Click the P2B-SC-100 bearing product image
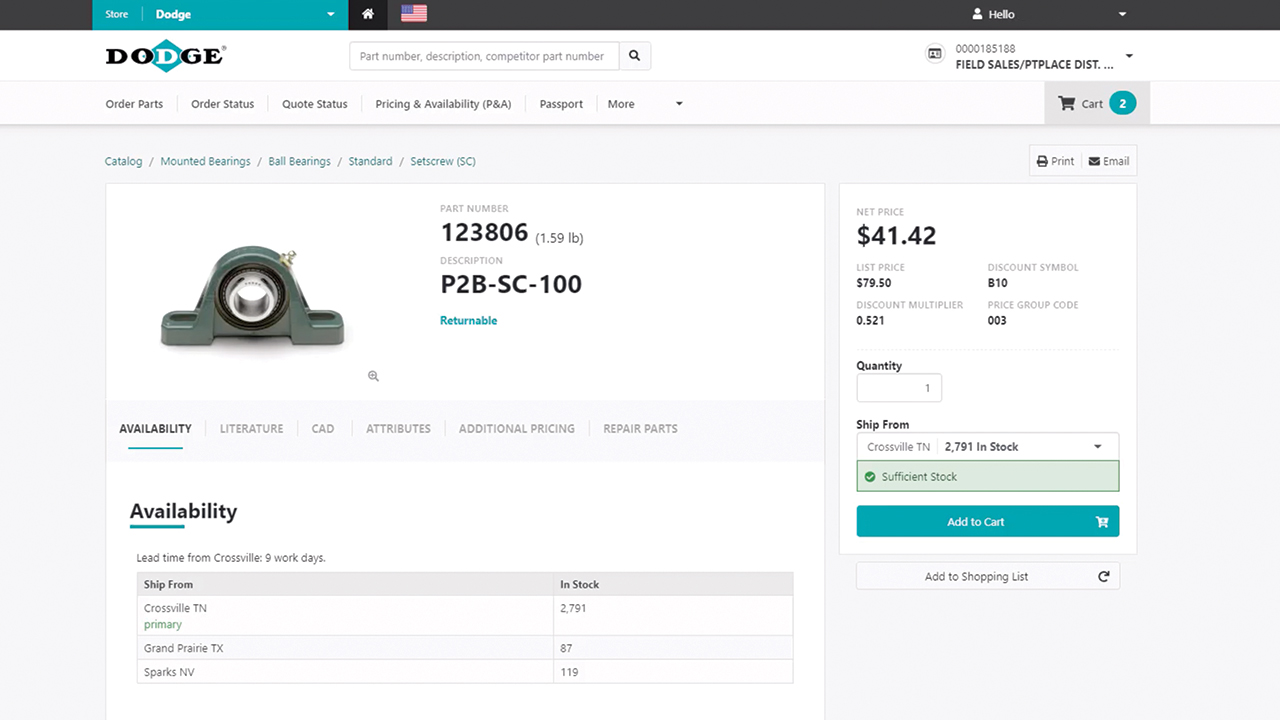 pyautogui.click(x=252, y=298)
